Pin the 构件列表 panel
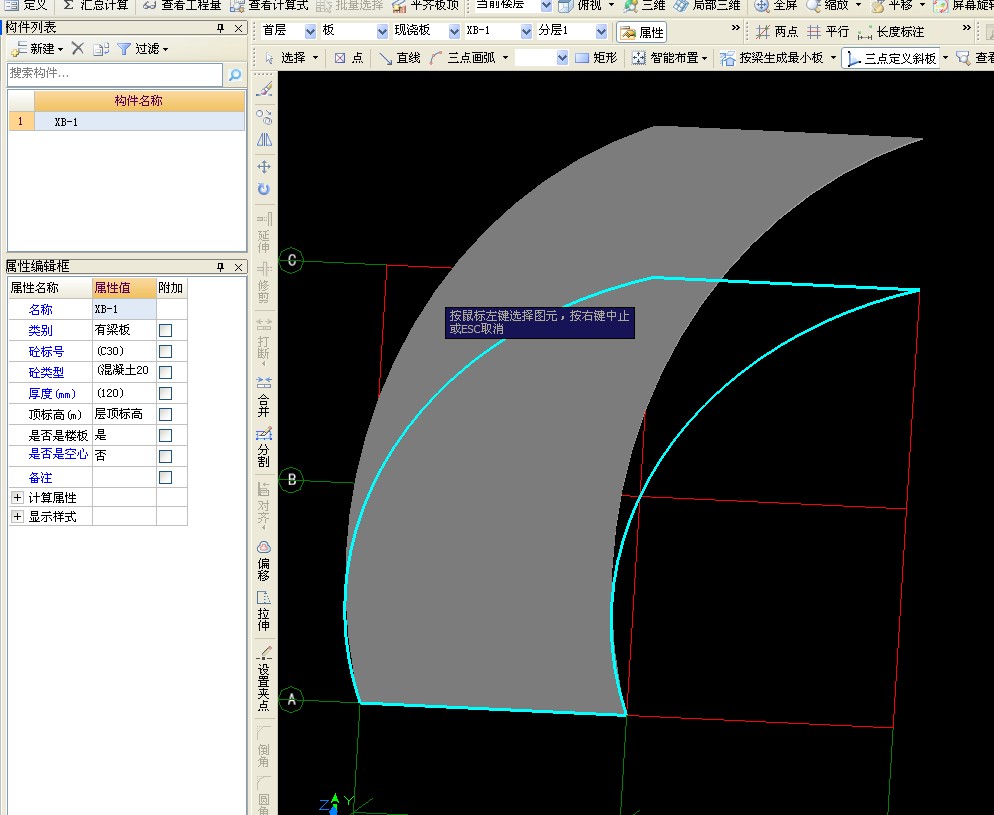The image size is (994, 815). tap(221, 28)
